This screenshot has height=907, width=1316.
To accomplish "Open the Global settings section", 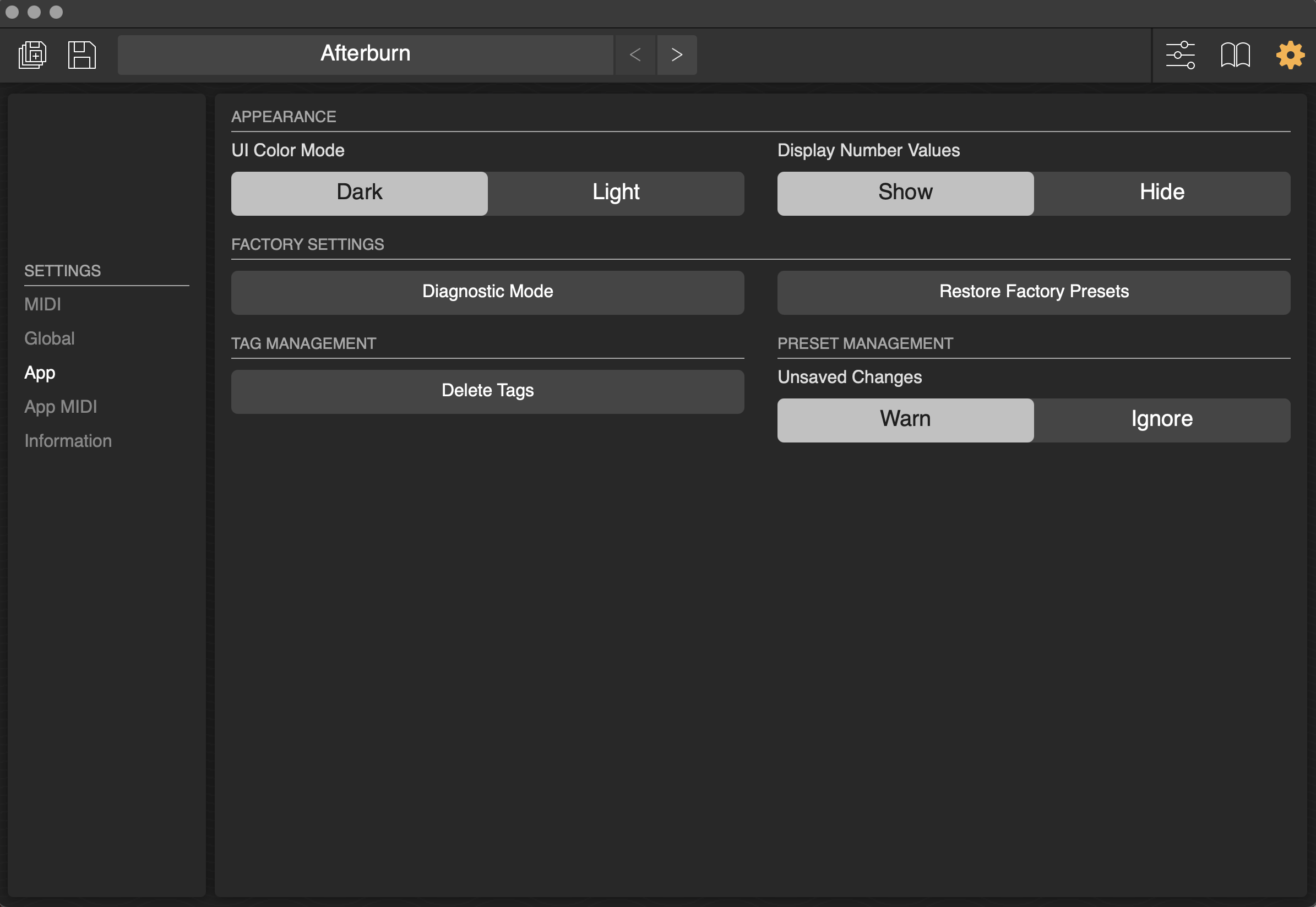I will click(50, 338).
